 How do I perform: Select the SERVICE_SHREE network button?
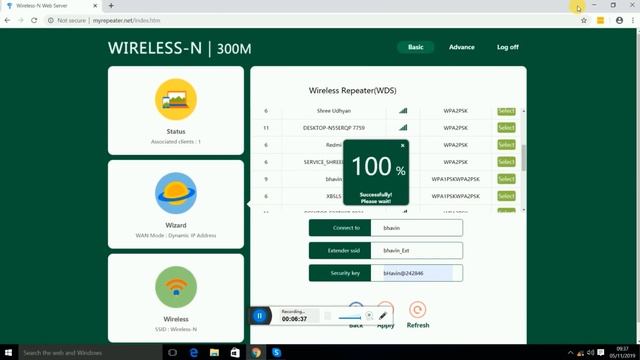(506, 162)
